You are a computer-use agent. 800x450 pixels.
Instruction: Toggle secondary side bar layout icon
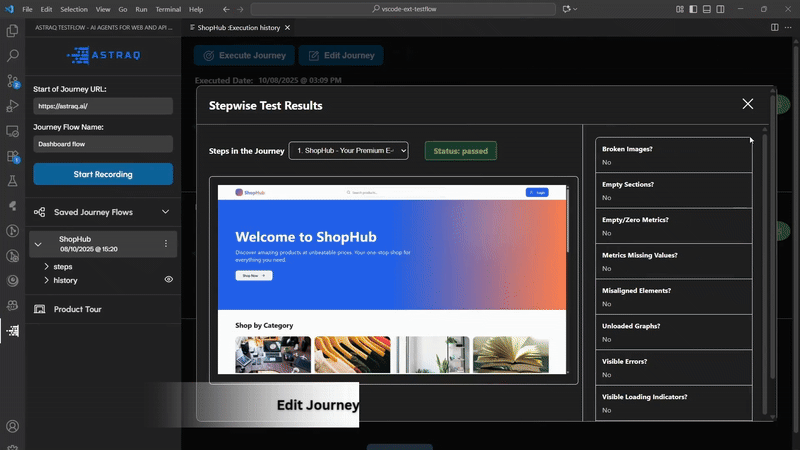pyautogui.click(x=720, y=9)
